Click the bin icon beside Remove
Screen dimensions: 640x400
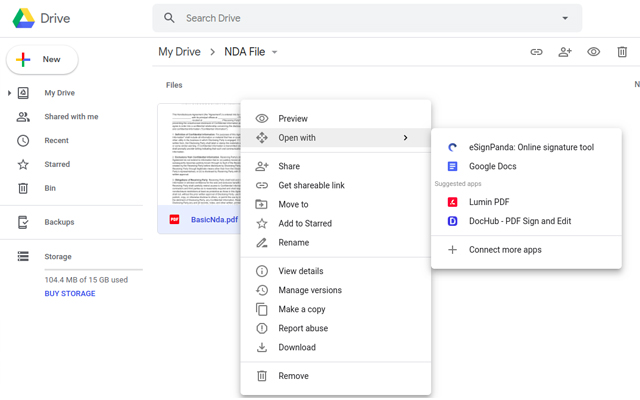click(262, 376)
